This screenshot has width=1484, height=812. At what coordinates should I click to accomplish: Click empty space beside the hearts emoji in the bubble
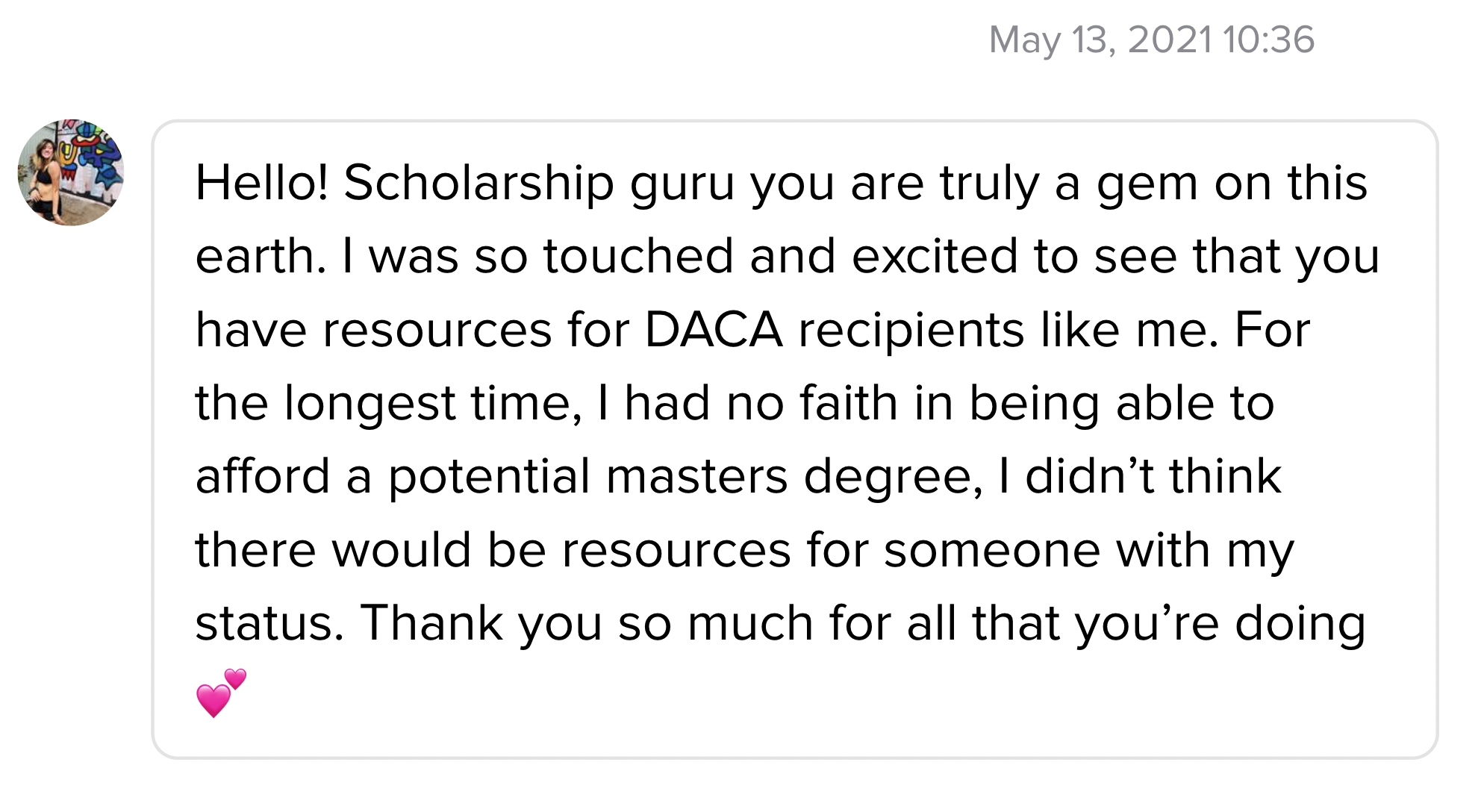[821, 694]
